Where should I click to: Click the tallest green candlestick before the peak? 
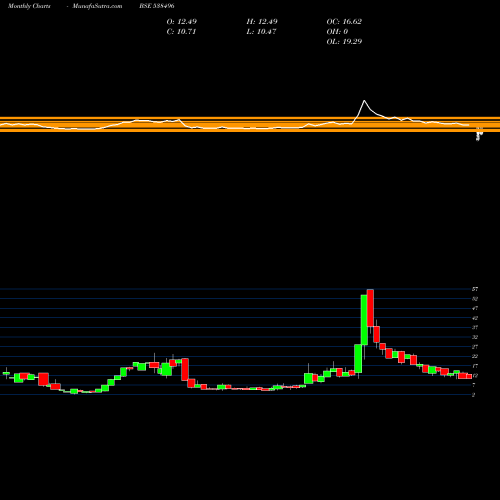[364, 320]
